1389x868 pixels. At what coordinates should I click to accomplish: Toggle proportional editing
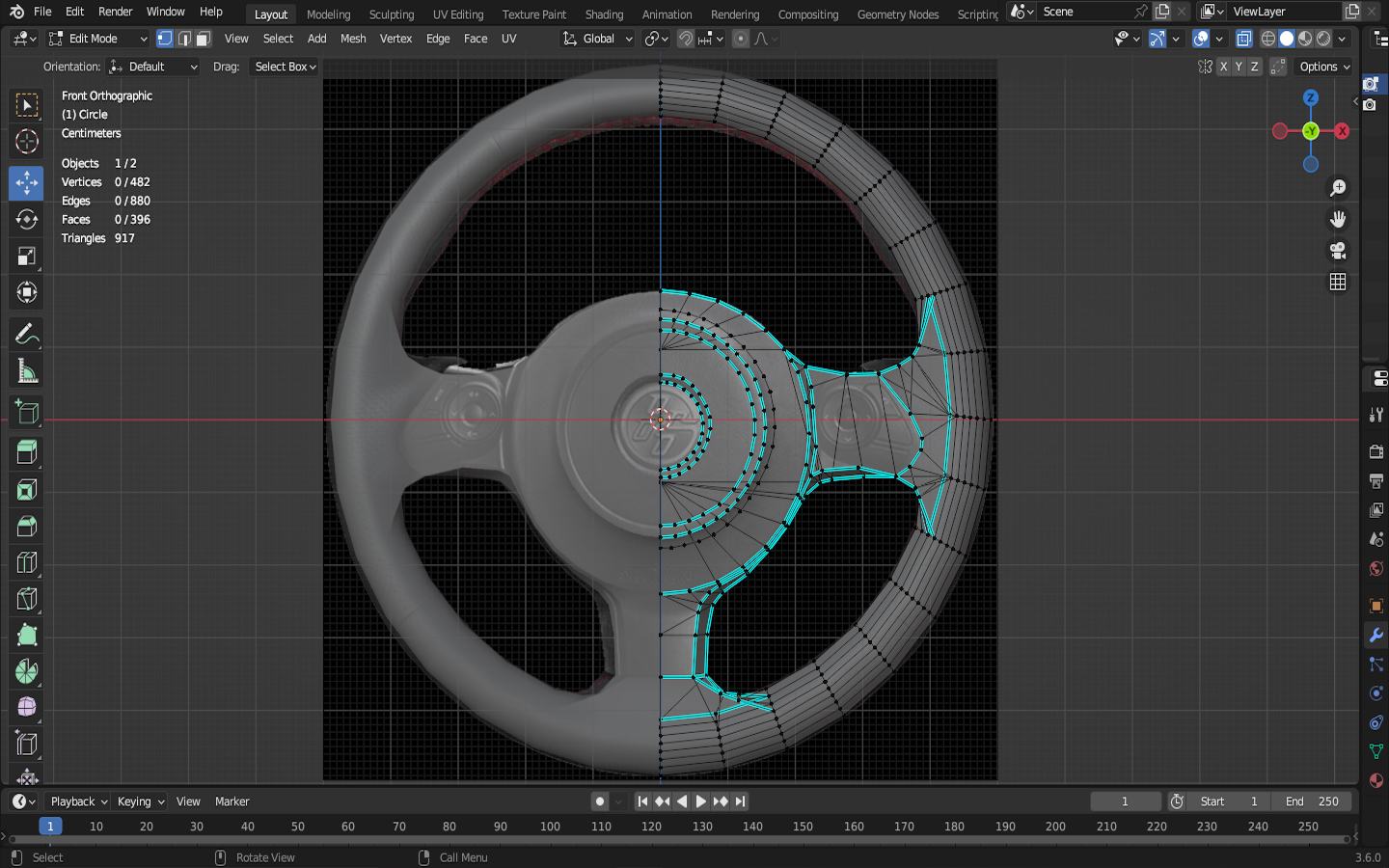(741, 39)
